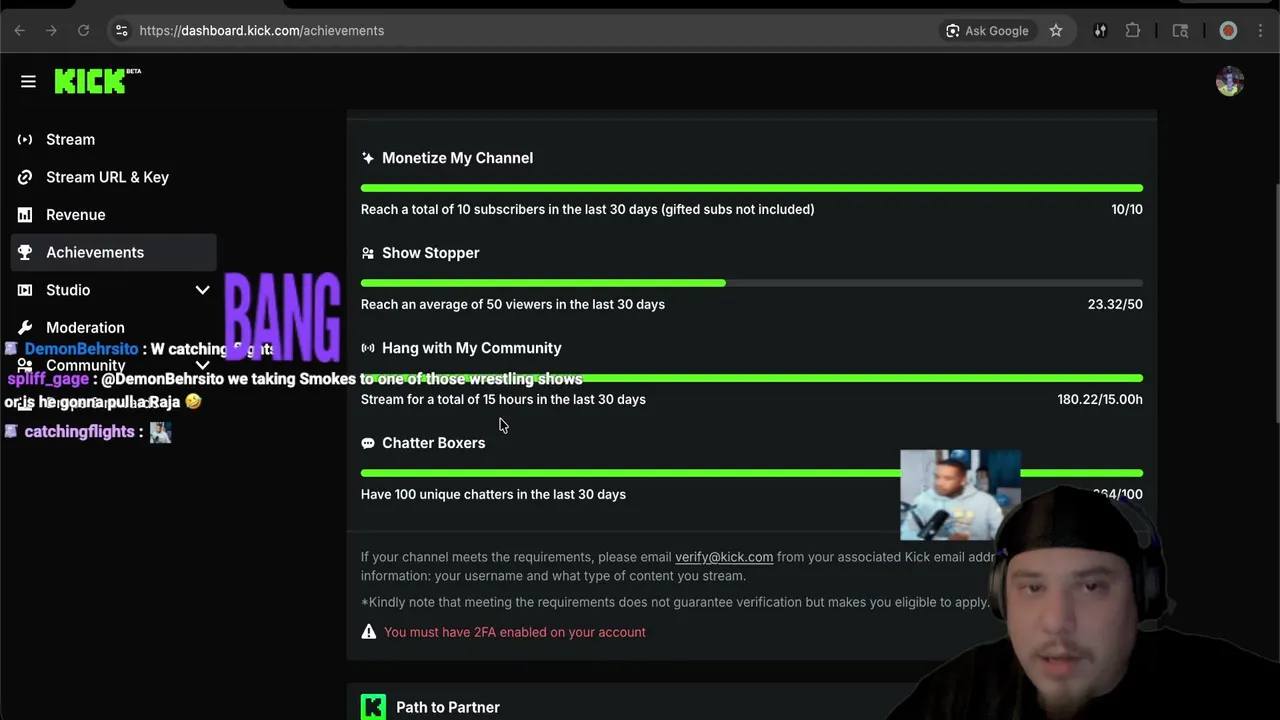1280x720 pixels.
Task: Open the user profile avatar menu
Action: click(1230, 81)
